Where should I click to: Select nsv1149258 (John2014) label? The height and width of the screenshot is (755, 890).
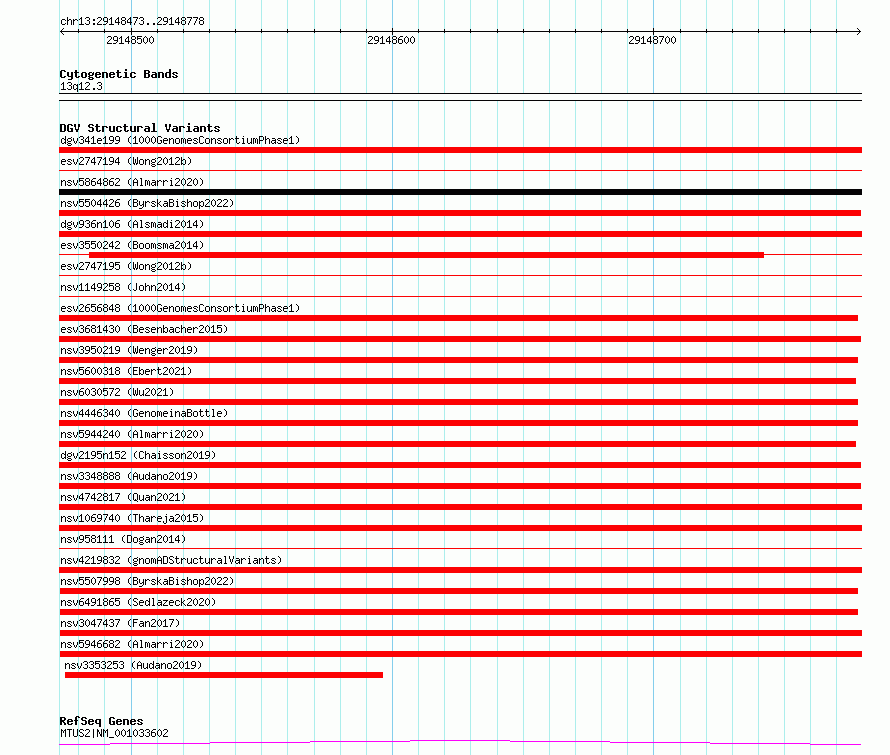tap(123, 287)
